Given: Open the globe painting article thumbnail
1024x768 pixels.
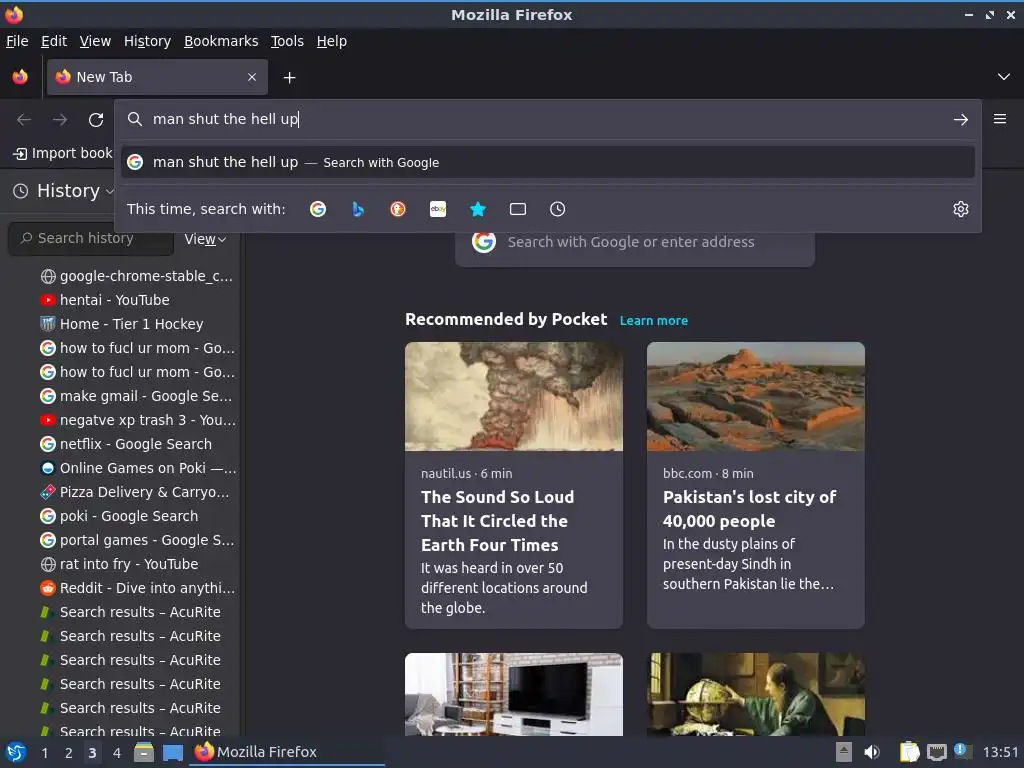Looking at the screenshot, I should coord(756,694).
